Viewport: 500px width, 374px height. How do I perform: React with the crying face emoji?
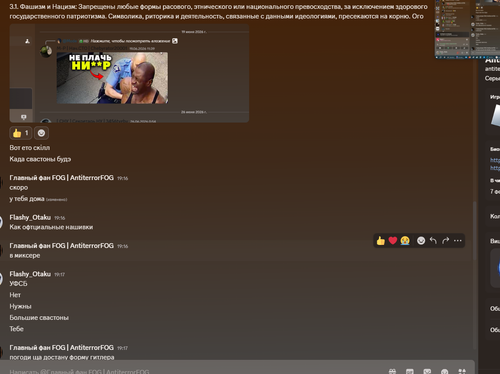[x=405, y=241]
